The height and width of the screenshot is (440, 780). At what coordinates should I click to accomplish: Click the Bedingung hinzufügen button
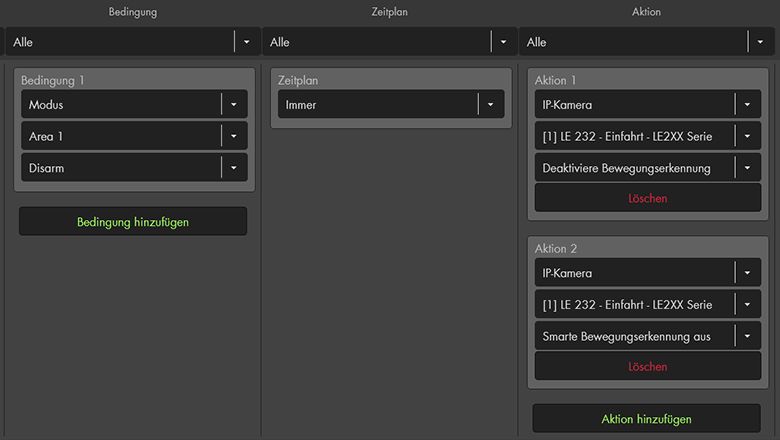(133, 222)
